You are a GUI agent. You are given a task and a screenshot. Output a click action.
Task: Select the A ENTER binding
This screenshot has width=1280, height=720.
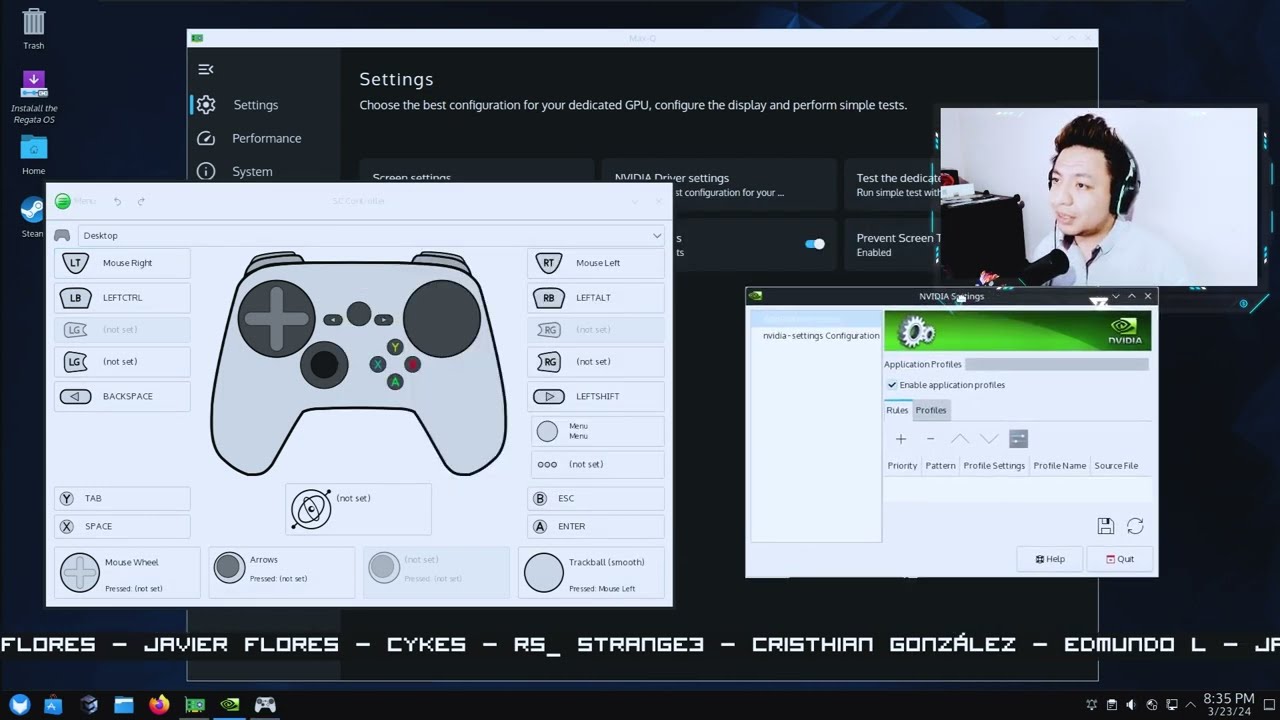596,526
